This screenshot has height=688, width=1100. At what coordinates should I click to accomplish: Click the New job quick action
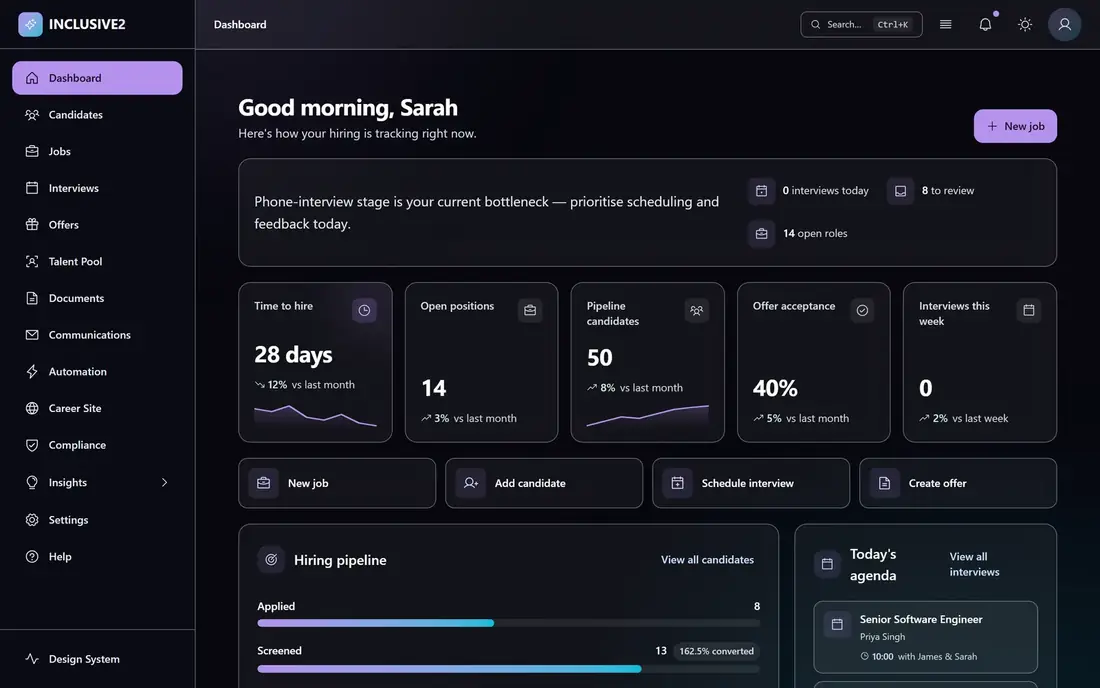click(337, 483)
